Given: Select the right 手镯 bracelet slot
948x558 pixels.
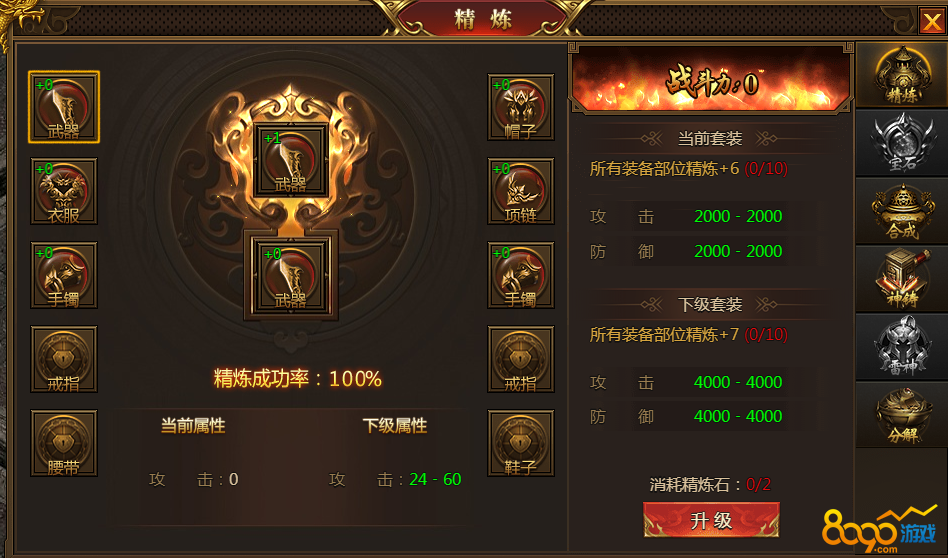Looking at the screenshot, I should pyautogui.click(x=521, y=275).
